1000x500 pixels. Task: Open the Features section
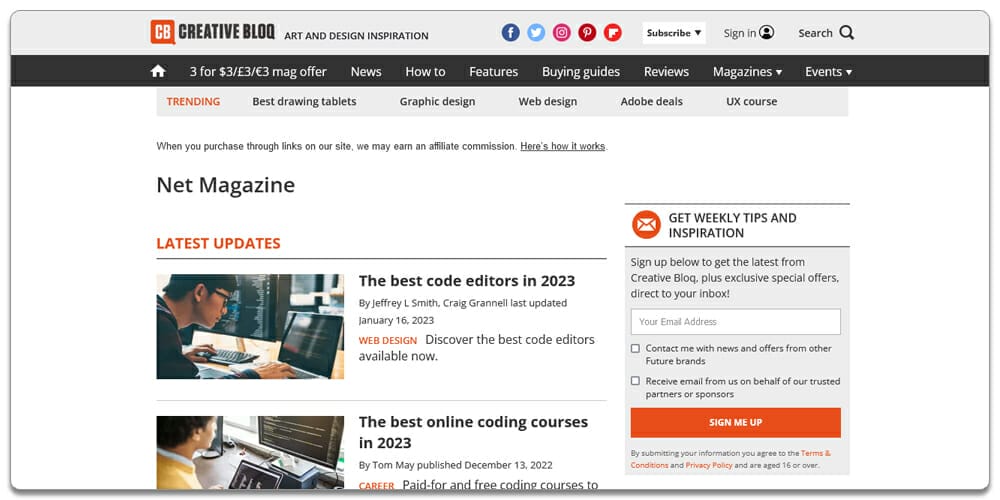[494, 71]
